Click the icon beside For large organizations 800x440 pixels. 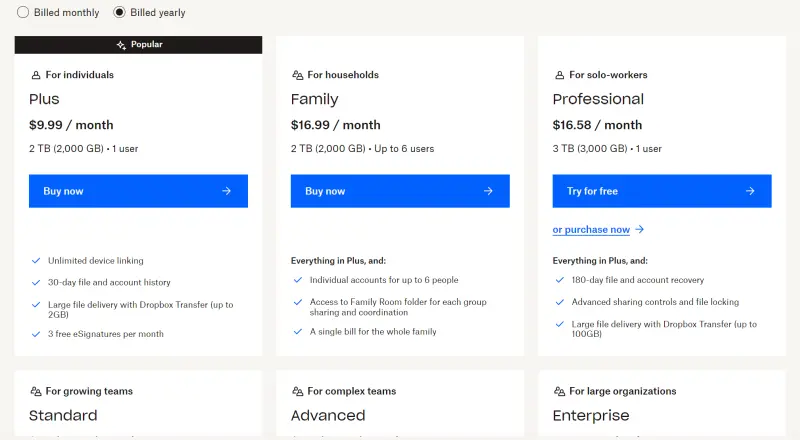click(x=559, y=392)
